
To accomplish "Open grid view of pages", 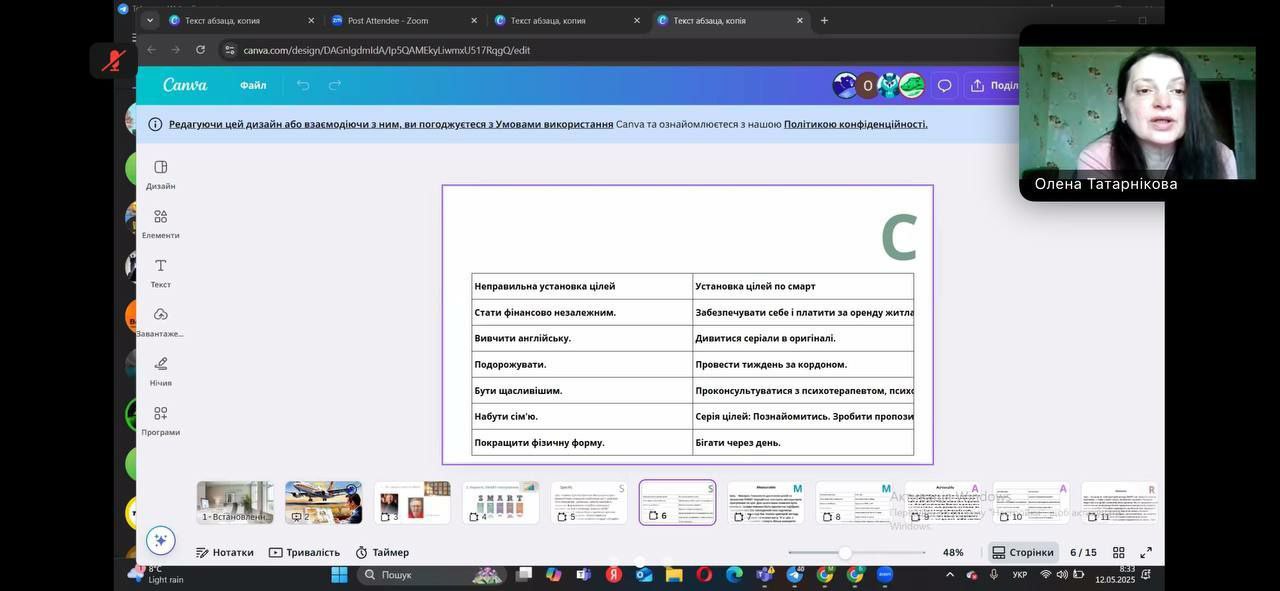I will click(1119, 552).
